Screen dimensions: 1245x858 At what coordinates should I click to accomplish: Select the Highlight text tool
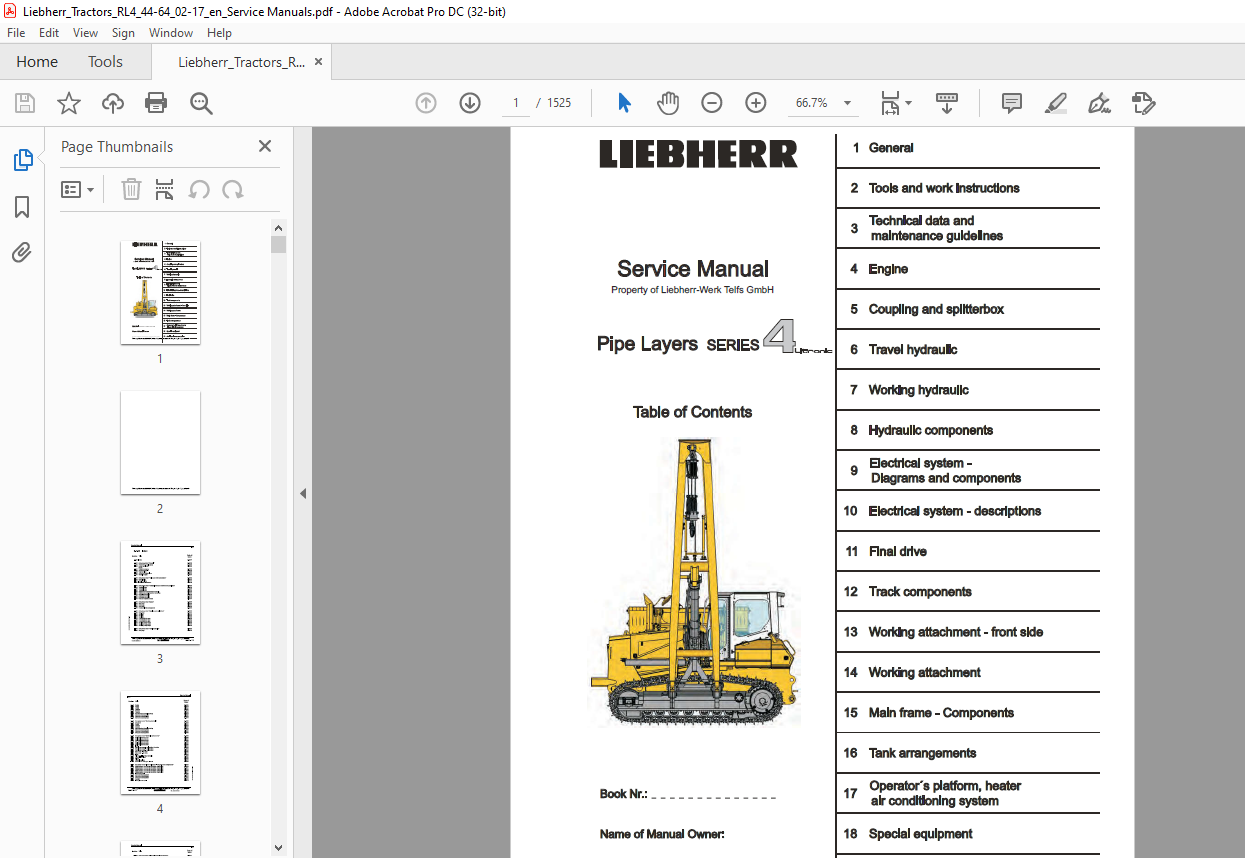tap(1056, 103)
